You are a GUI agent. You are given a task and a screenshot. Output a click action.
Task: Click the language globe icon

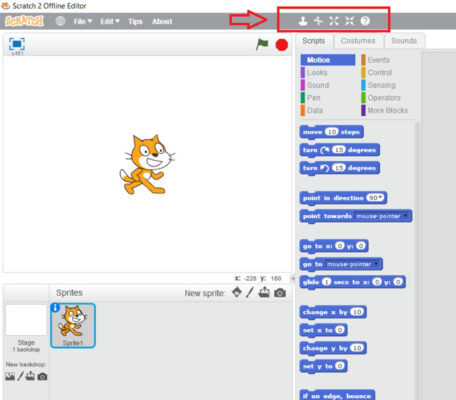[x=60, y=21]
